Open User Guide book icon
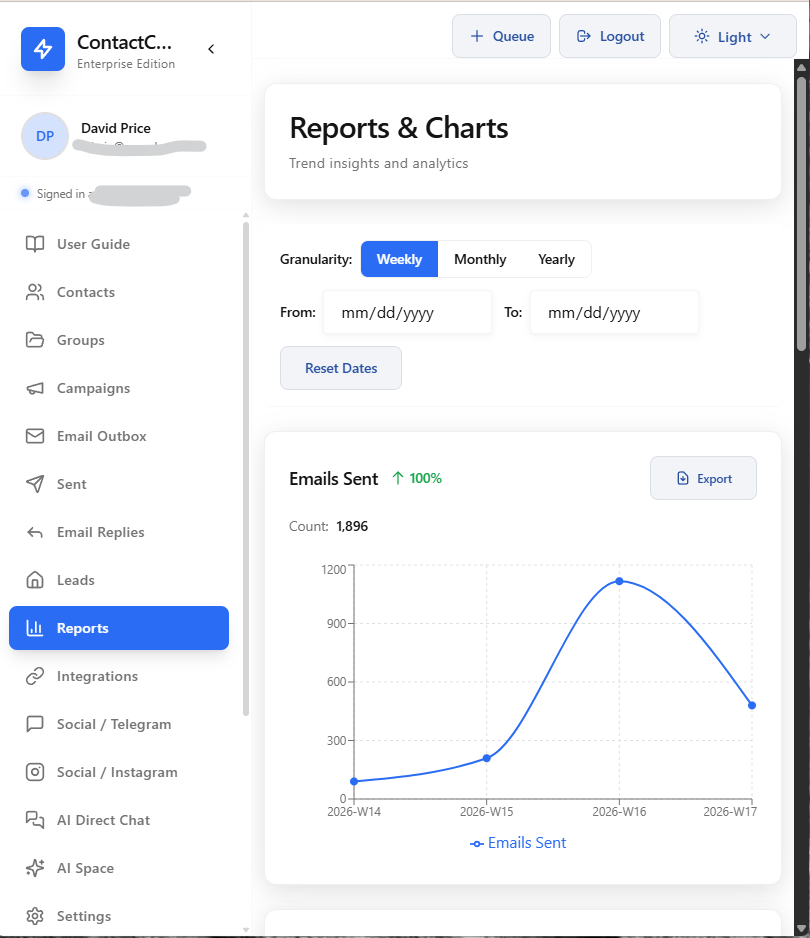The image size is (810, 938). click(35, 244)
